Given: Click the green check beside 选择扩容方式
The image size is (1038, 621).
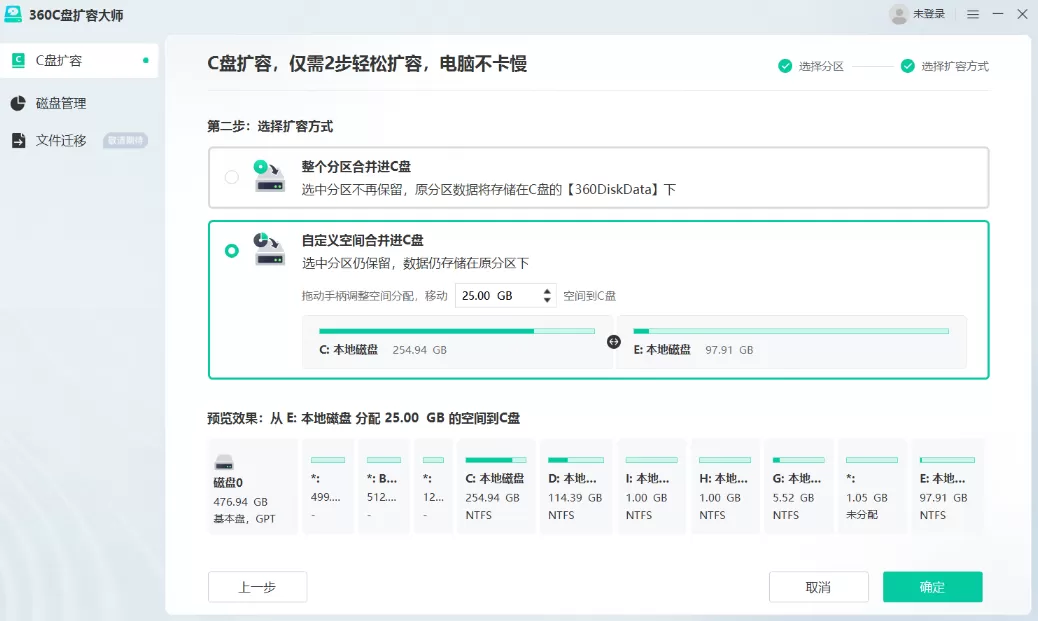Looking at the screenshot, I should click(x=908, y=66).
